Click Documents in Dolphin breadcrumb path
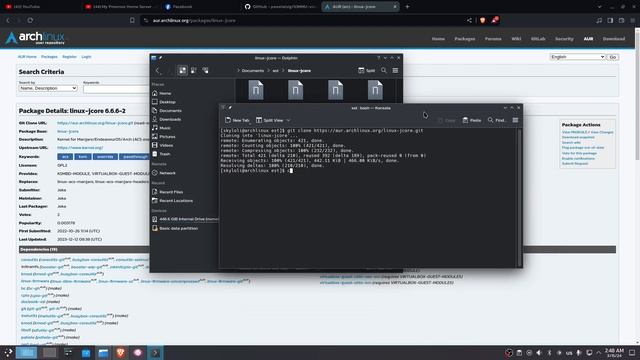 point(253,71)
